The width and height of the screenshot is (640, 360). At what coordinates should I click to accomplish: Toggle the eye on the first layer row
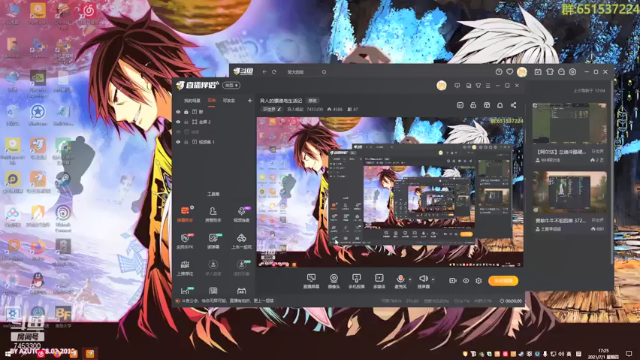(x=178, y=112)
